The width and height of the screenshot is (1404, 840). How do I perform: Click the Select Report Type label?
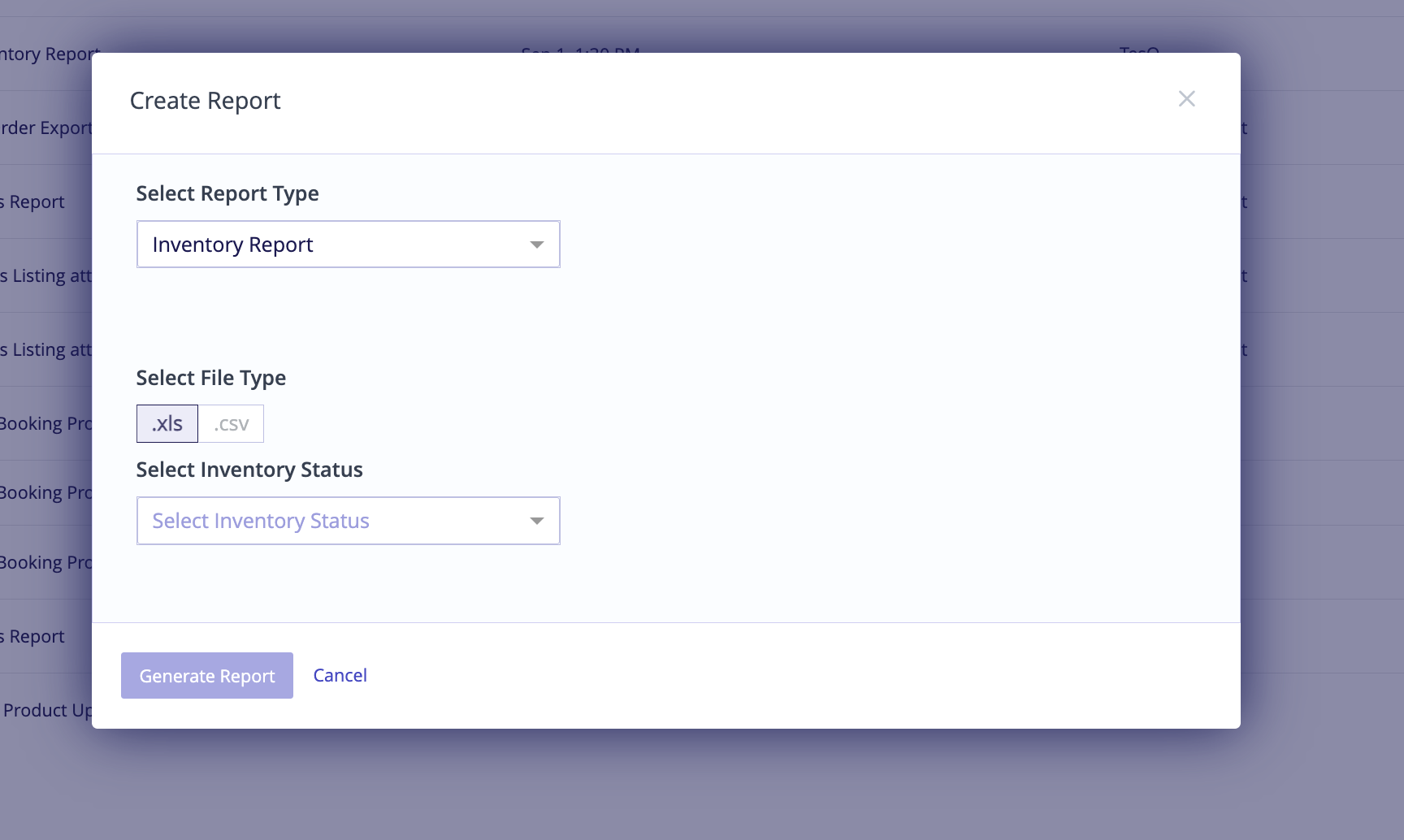pos(227,193)
